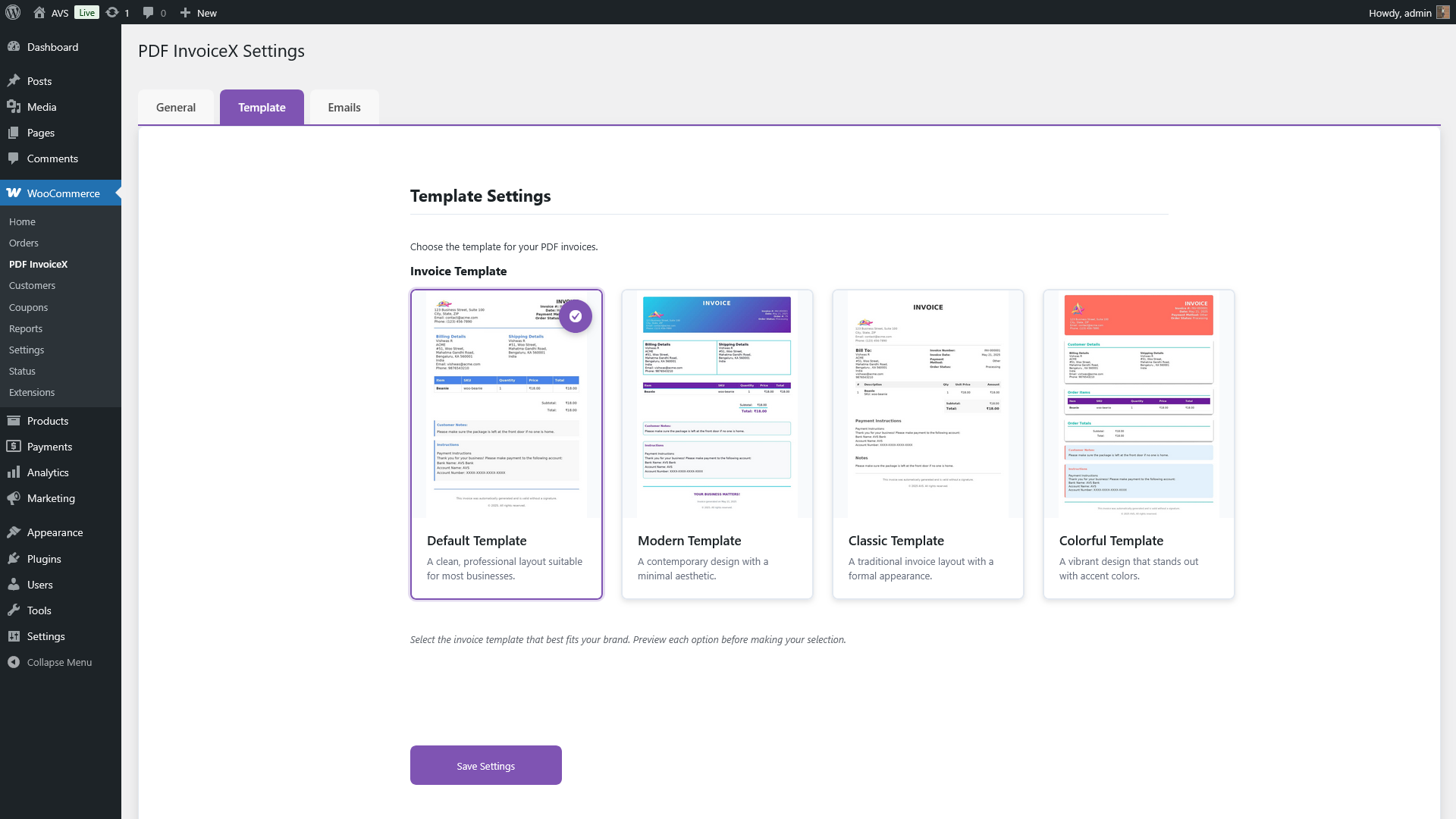Open WooCommerce Settings submenu item
This screenshot has width=1456, height=819.
coord(27,350)
